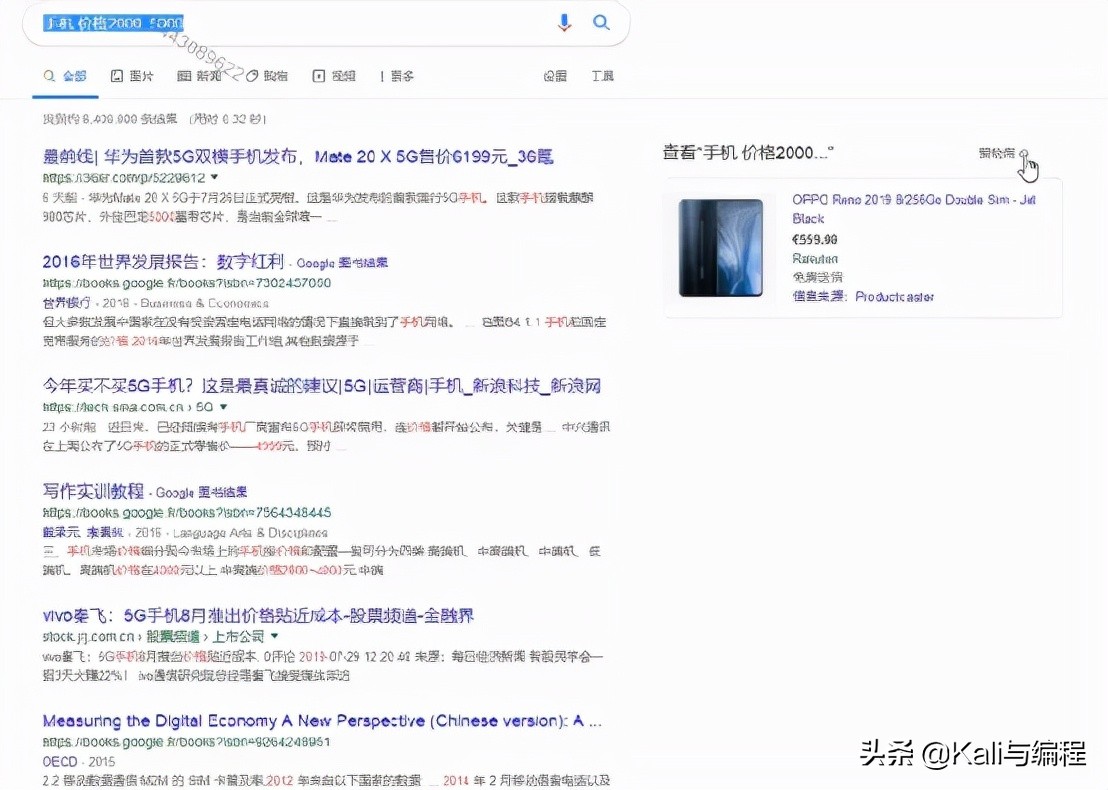Select the 全部 results tab
Screen dimensions: 1108x790
[x=65, y=76]
